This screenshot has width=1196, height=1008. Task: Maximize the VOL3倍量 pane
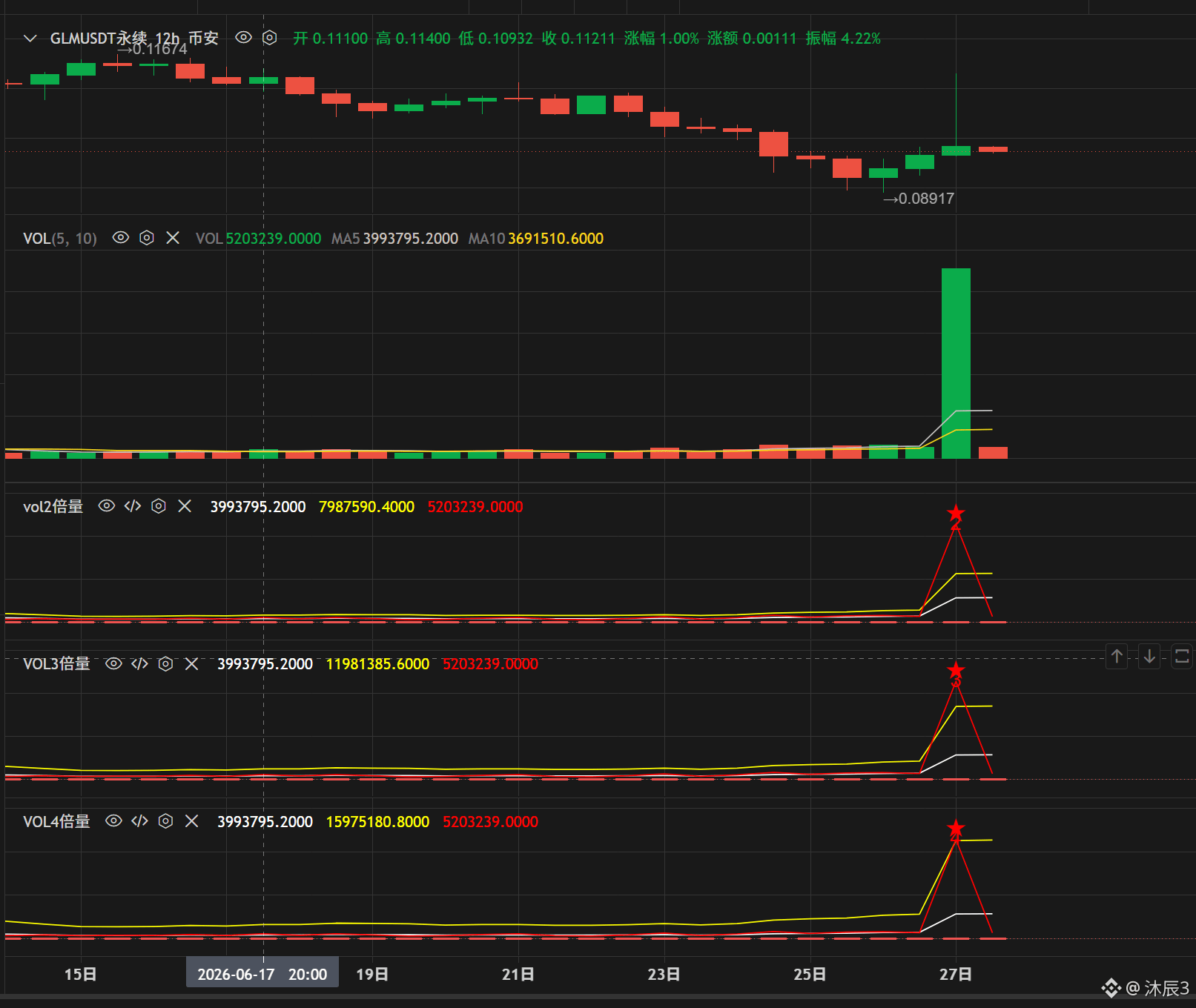coord(1182,656)
